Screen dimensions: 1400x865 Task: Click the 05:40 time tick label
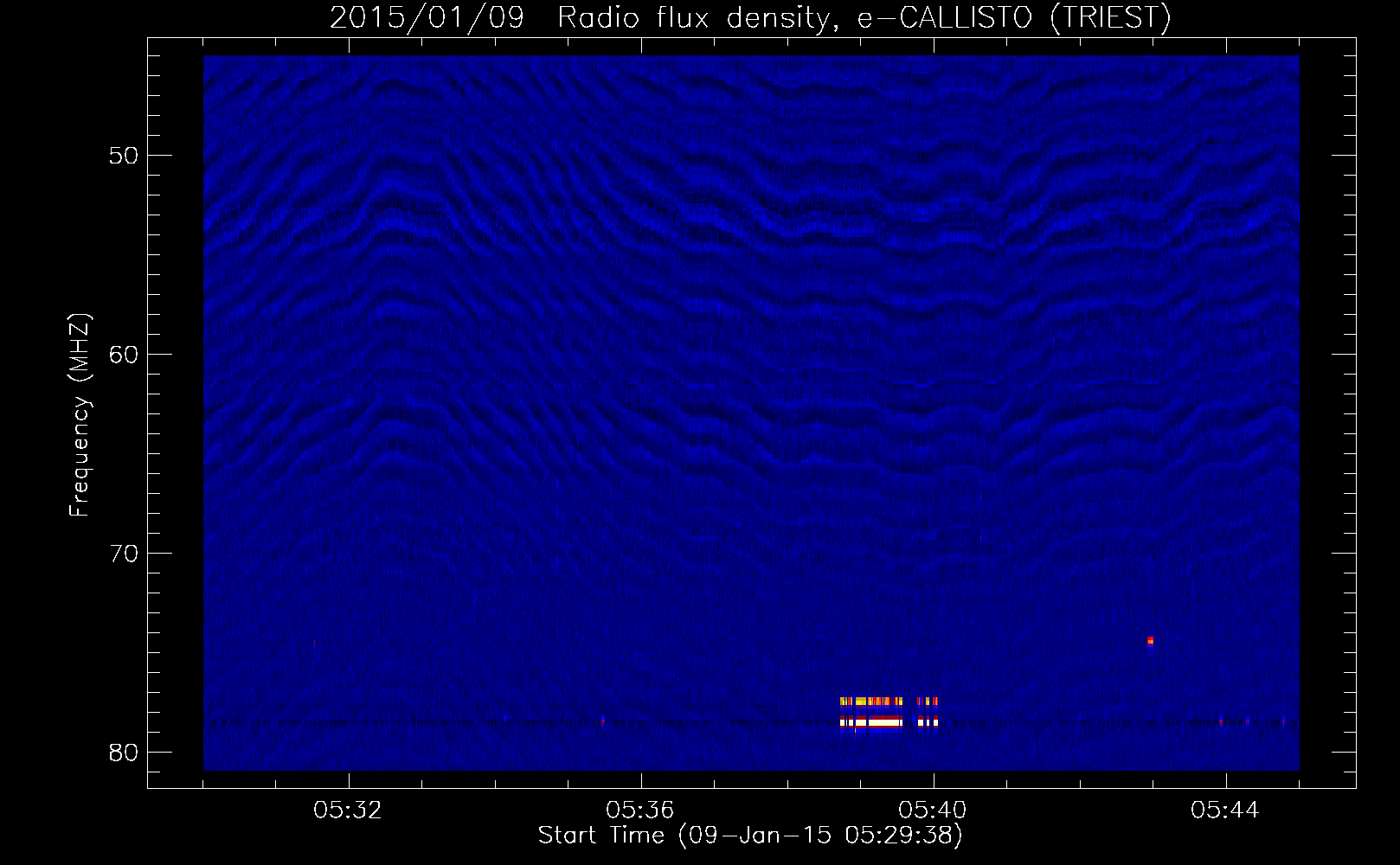pos(933,811)
